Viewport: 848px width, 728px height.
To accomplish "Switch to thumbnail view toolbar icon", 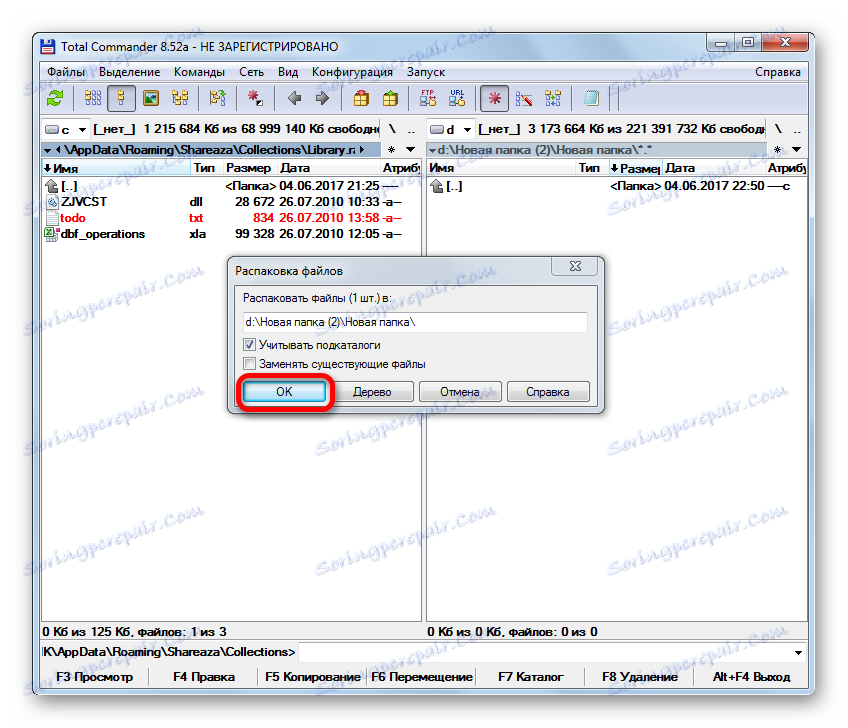I will point(151,98).
